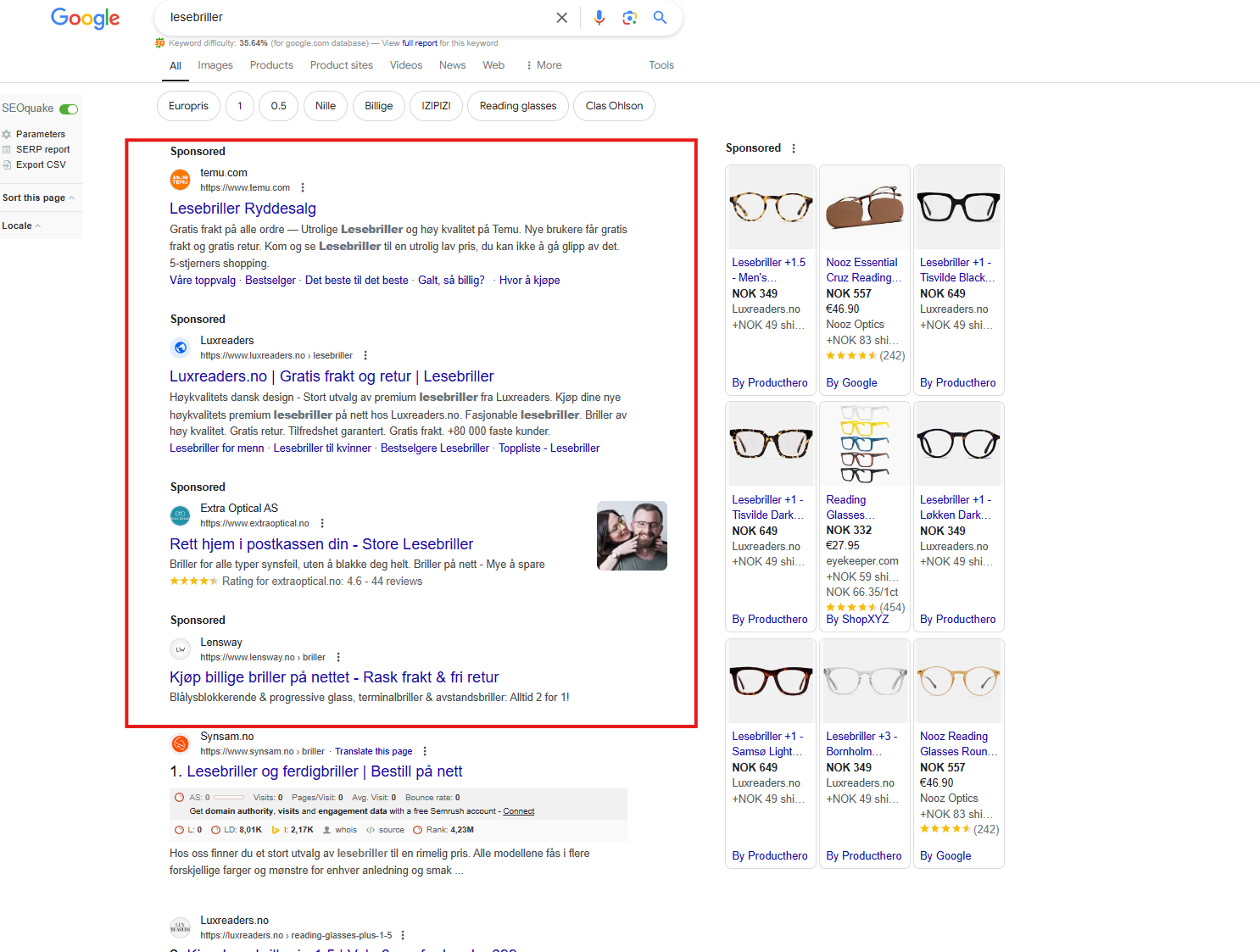Switch to the Product sites tab
Screen dimensions: 1260x952
pyautogui.click(x=342, y=65)
